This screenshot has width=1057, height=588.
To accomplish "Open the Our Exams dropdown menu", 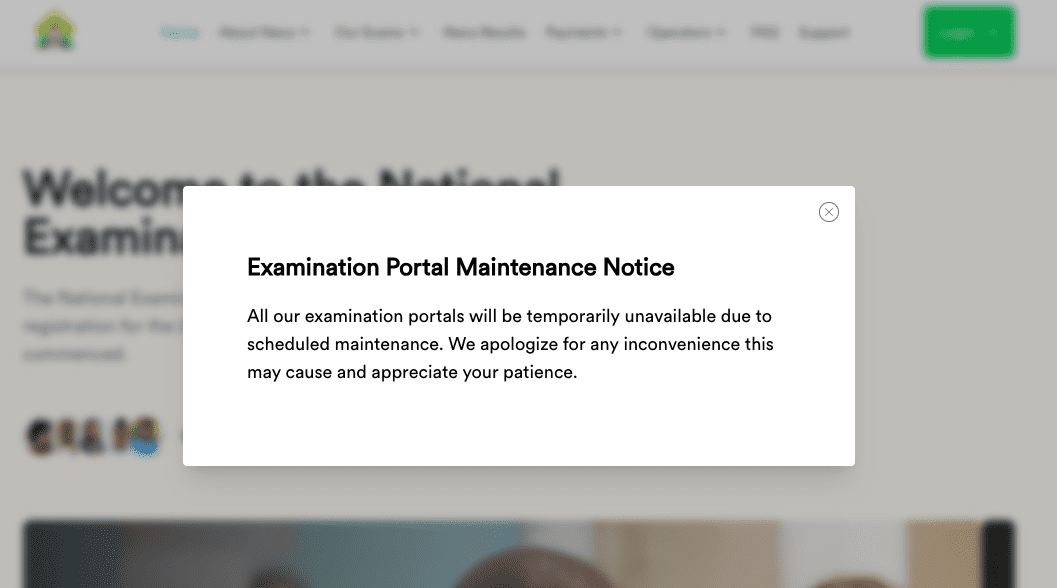I will 371,31.
